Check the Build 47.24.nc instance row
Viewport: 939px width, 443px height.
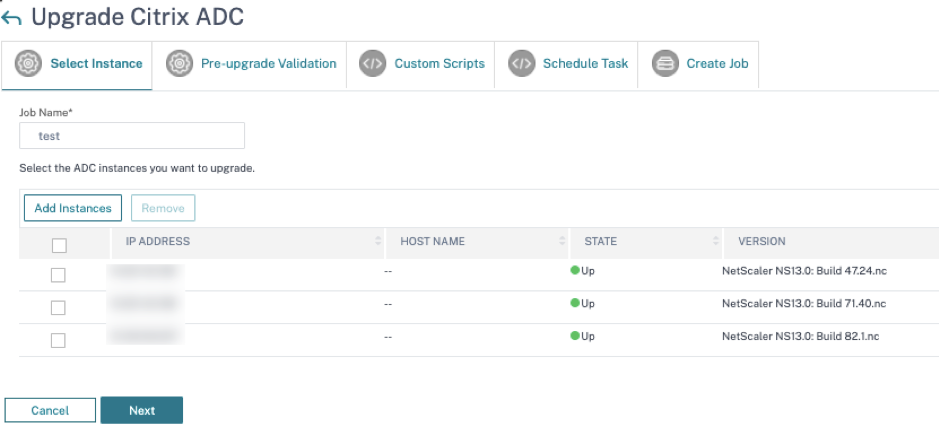[58, 275]
